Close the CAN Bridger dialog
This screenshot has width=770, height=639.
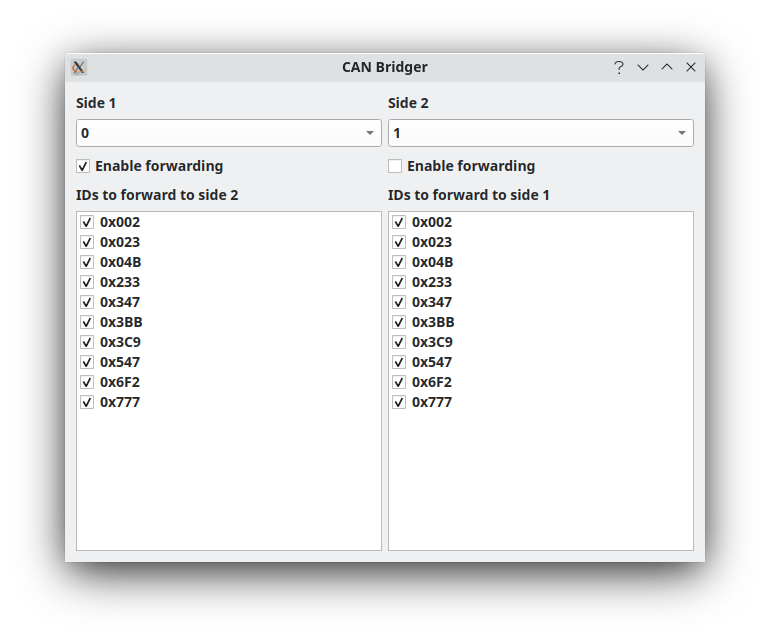coord(690,67)
